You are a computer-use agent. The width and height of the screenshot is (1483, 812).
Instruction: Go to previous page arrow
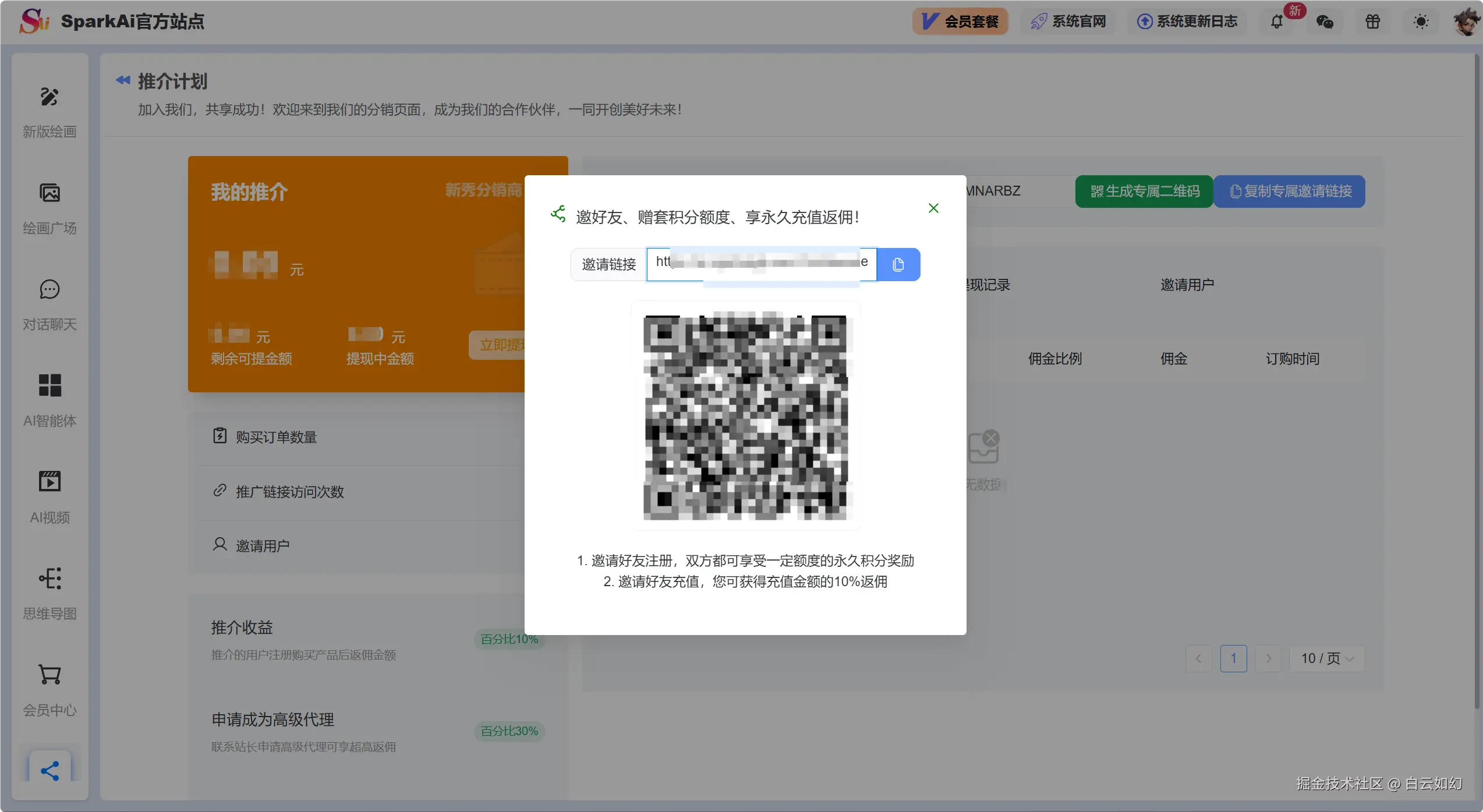pyautogui.click(x=1199, y=658)
